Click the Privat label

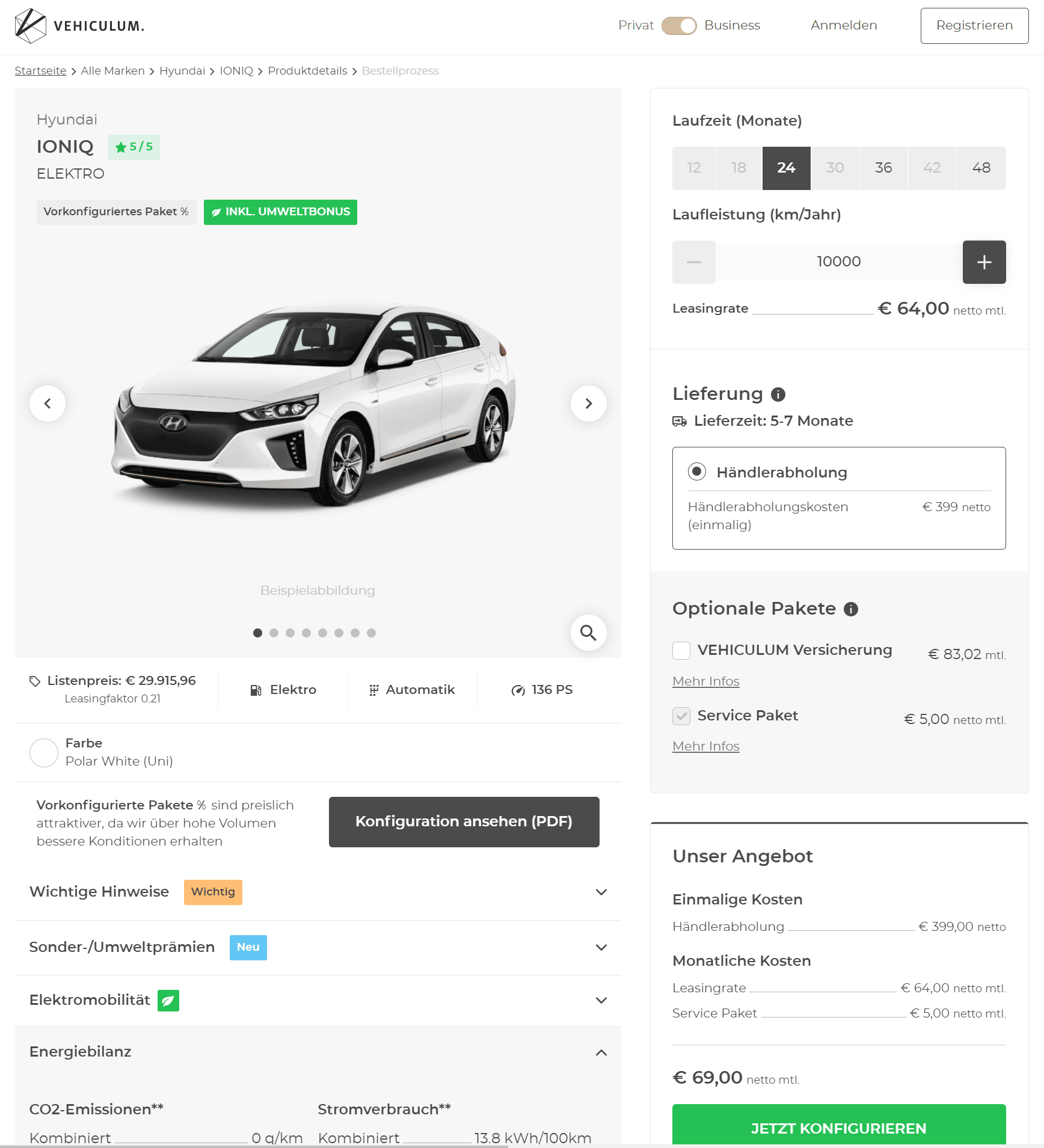tap(636, 26)
